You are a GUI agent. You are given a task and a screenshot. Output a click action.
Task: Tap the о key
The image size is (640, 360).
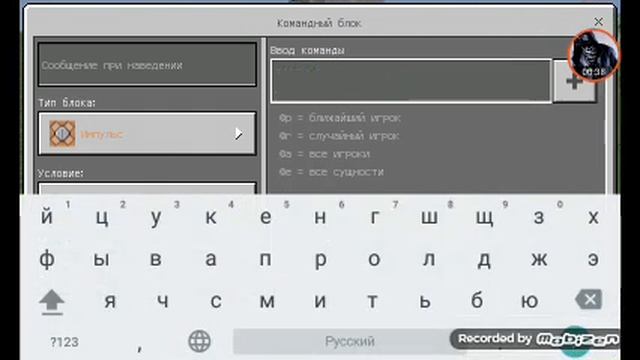[x=374, y=259]
